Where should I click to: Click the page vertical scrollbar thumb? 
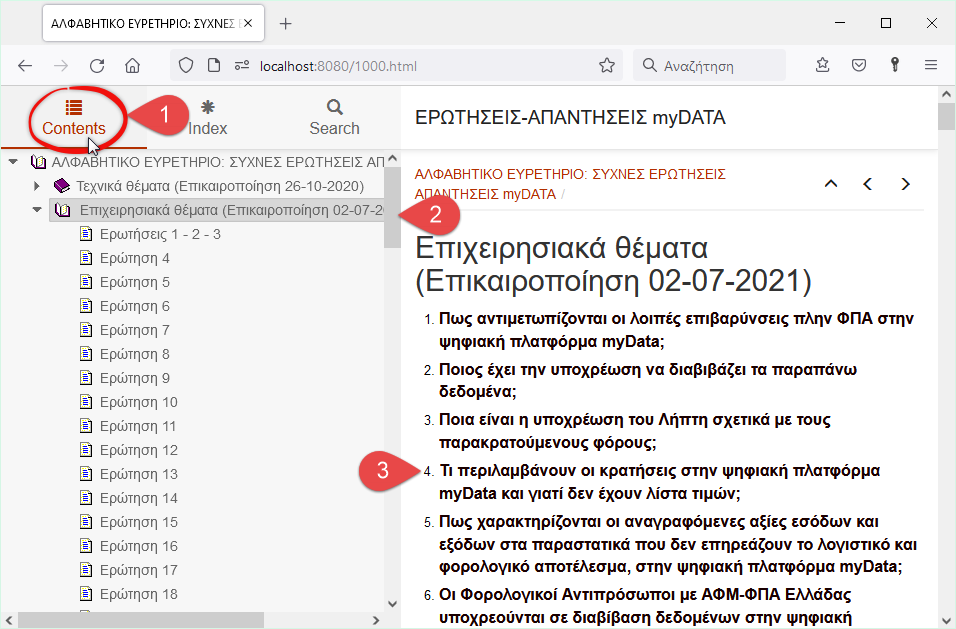click(946, 116)
